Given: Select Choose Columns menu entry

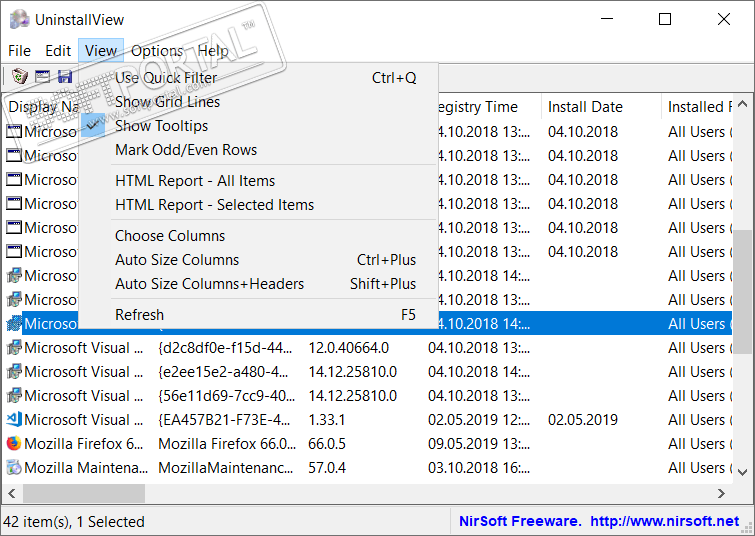Looking at the screenshot, I should 170,236.
